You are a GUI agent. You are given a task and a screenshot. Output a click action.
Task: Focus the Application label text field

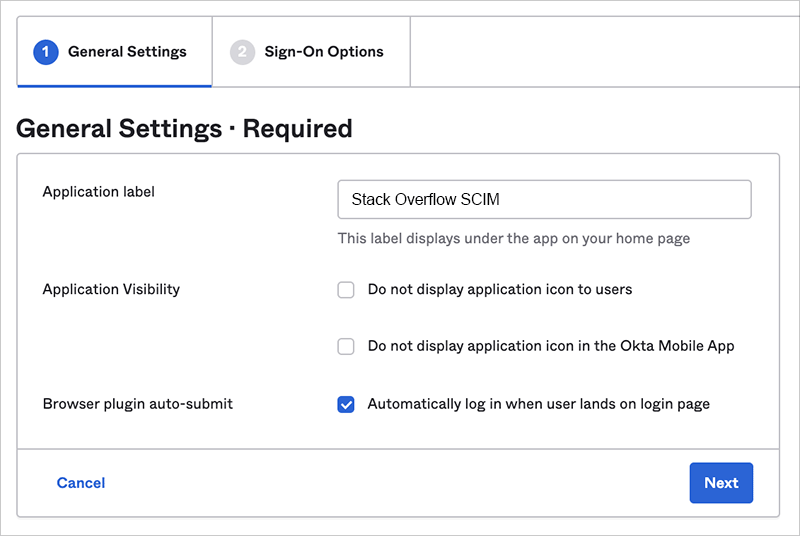544,200
